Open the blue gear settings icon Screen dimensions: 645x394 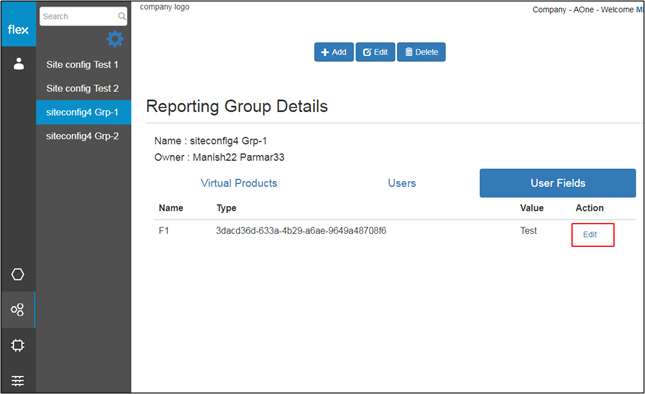click(115, 39)
